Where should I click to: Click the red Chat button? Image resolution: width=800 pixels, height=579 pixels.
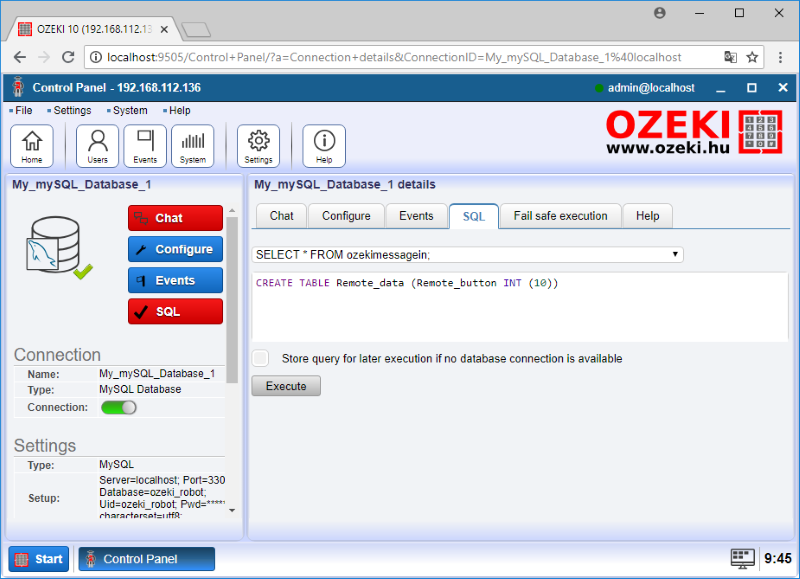coord(175,218)
